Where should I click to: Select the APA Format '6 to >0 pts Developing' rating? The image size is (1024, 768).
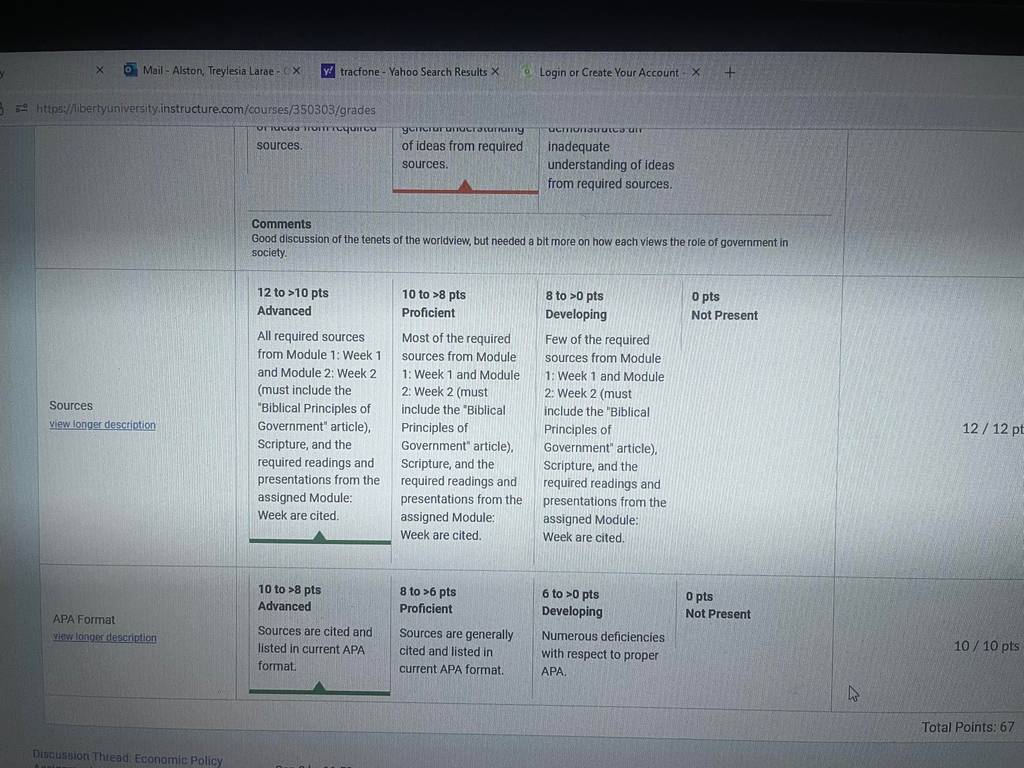603,637
